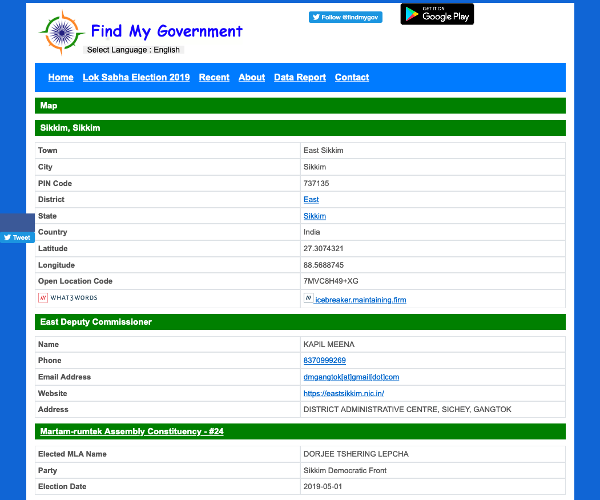The height and width of the screenshot is (500, 600).
Task: Open icebreaker.maintaining.firm what3words link
Action: tap(360, 299)
